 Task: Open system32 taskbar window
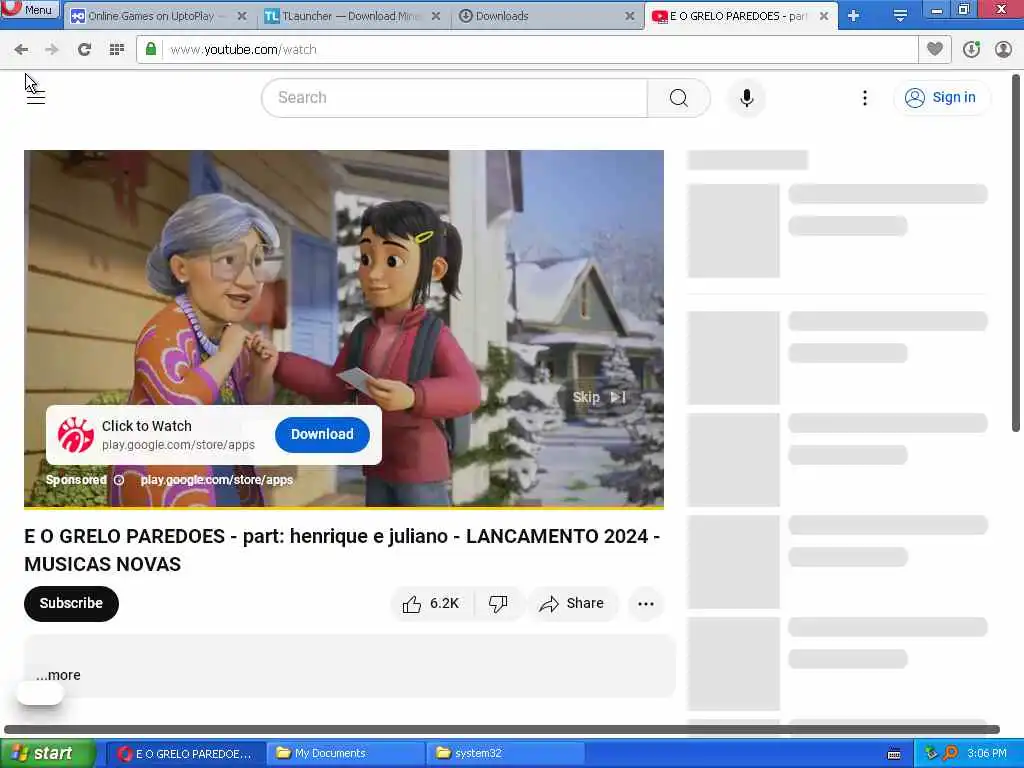tap(505, 754)
